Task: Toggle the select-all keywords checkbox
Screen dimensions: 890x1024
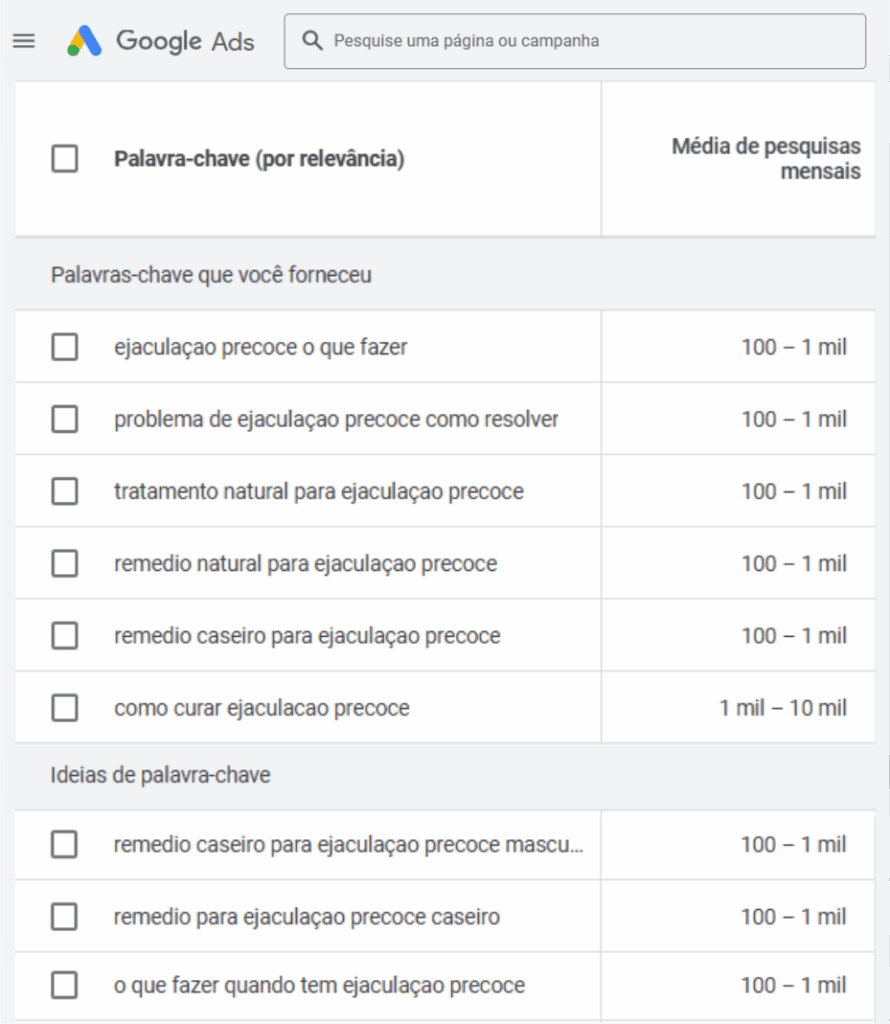Action: tap(65, 159)
